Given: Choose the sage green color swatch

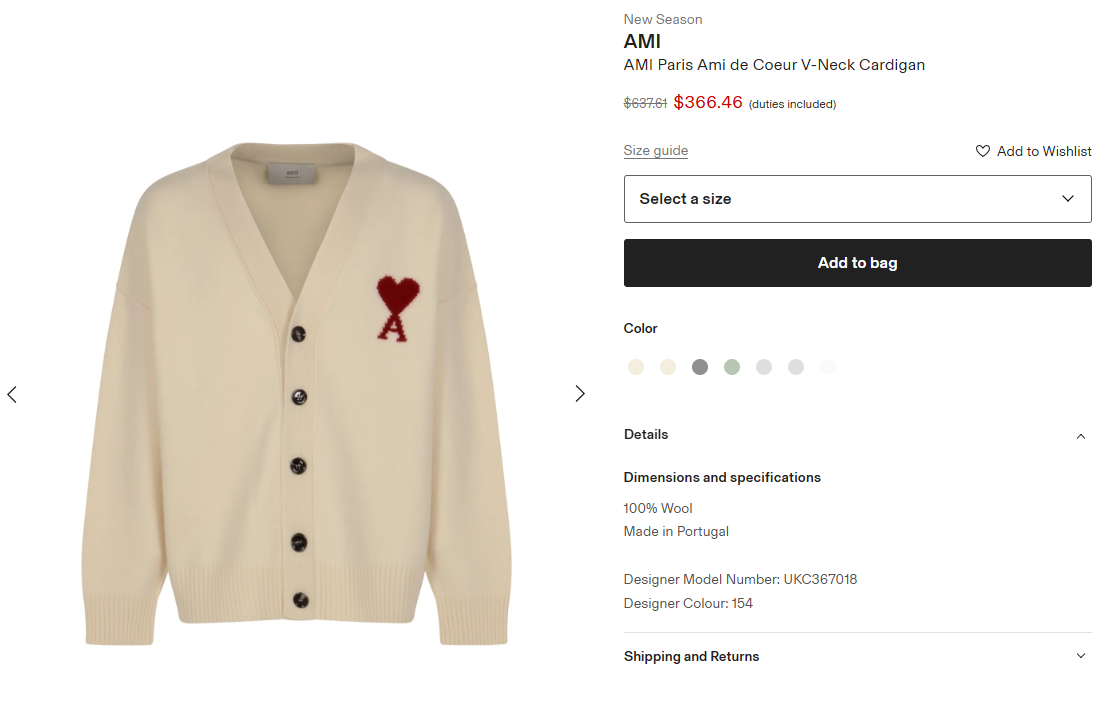Looking at the screenshot, I should pos(732,367).
